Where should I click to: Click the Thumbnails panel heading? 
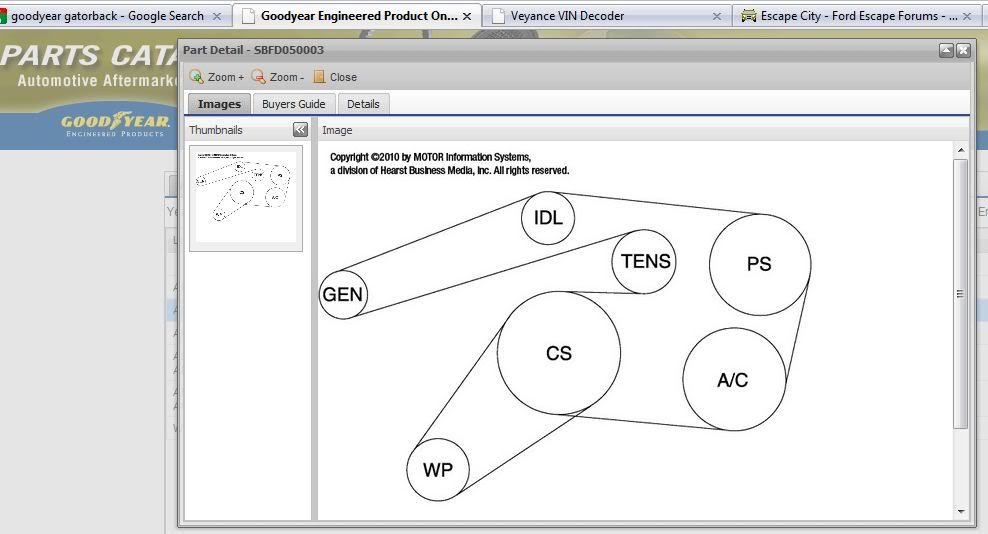pyautogui.click(x=215, y=130)
